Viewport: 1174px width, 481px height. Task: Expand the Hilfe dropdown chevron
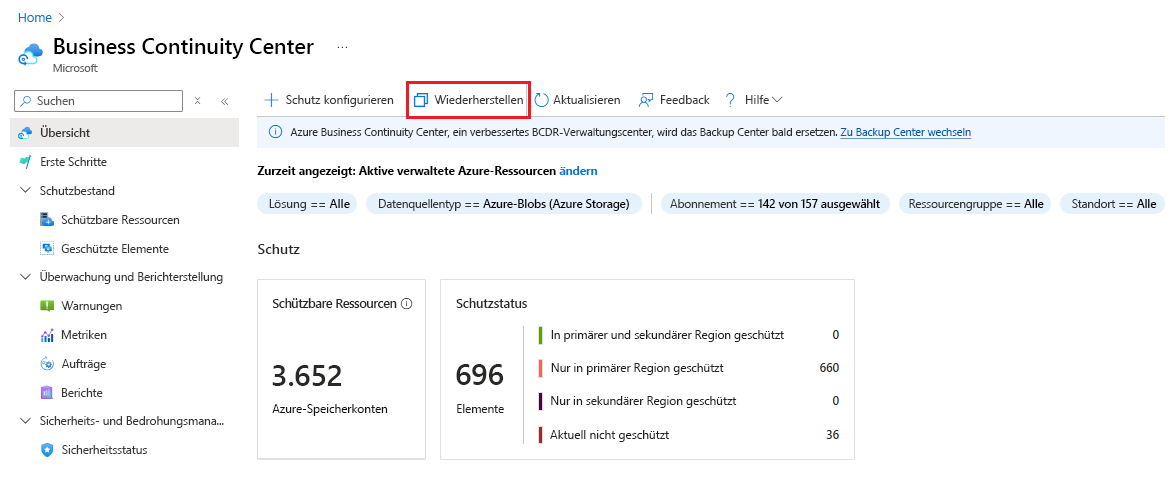[x=777, y=100]
